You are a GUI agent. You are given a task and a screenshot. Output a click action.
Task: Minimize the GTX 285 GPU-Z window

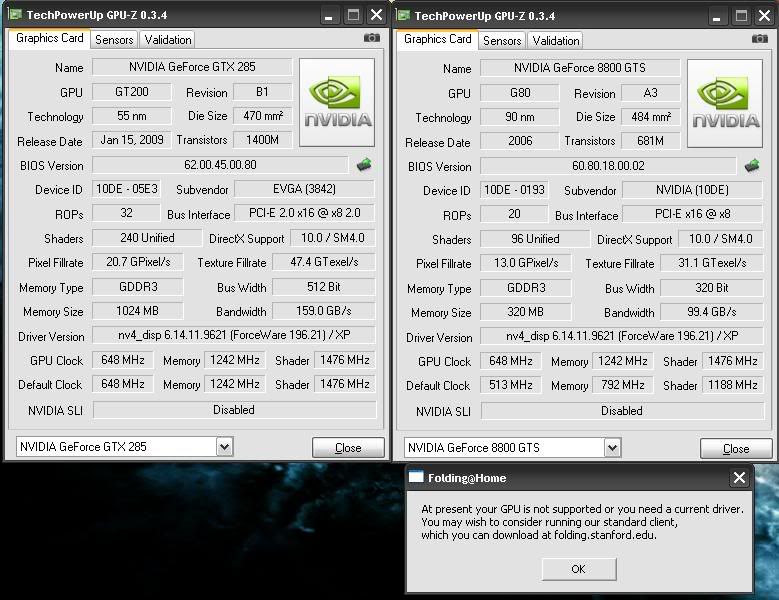click(328, 15)
